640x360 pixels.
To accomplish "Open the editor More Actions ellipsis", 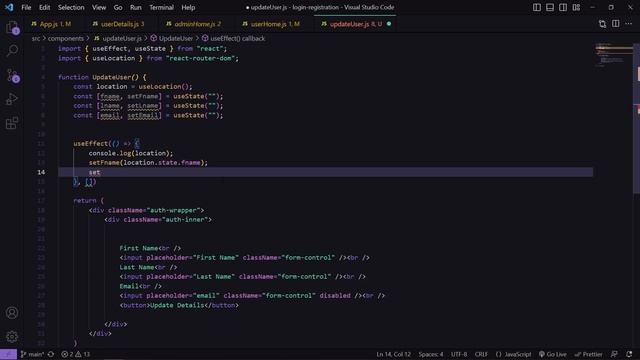I will point(629,24).
